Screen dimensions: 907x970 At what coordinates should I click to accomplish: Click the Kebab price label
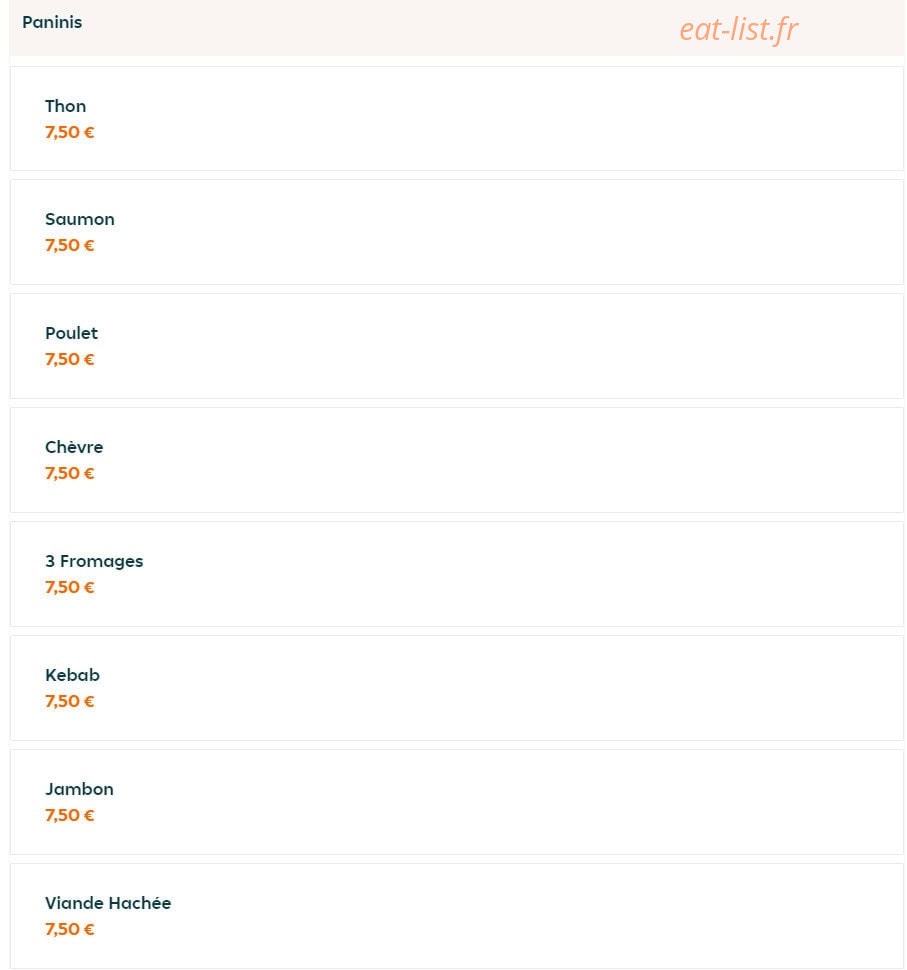(69, 702)
